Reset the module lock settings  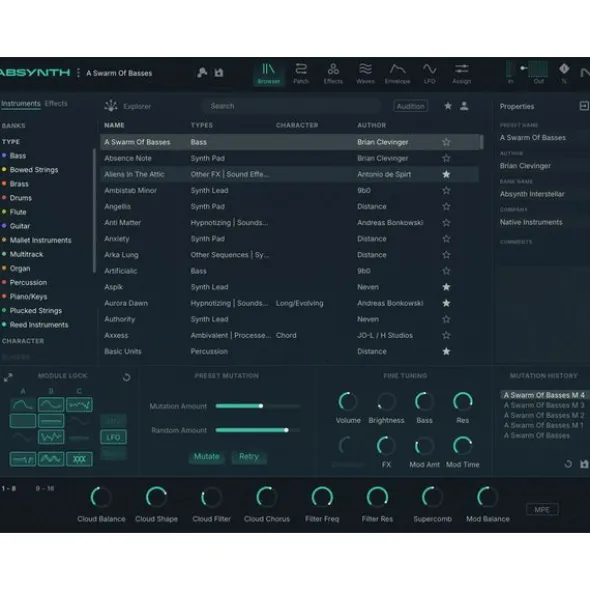click(x=127, y=377)
